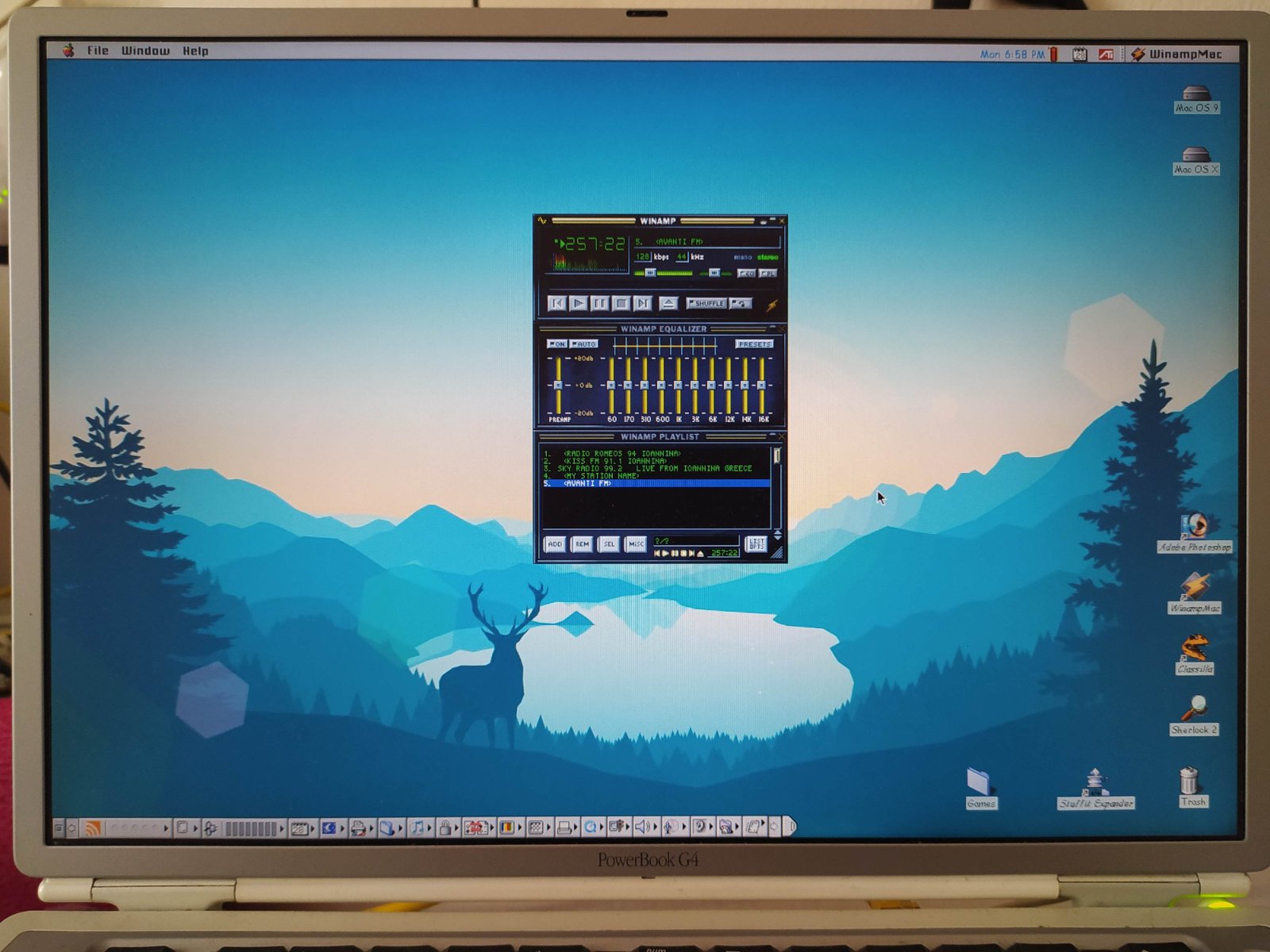Toggle the Shuffle button

point(706,303)
